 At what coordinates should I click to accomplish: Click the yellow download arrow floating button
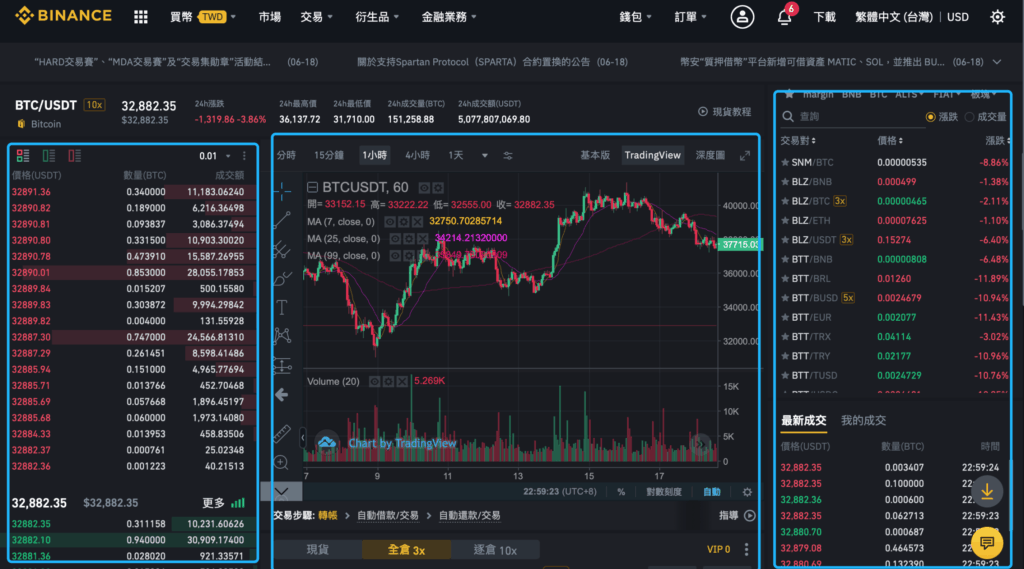987,491
